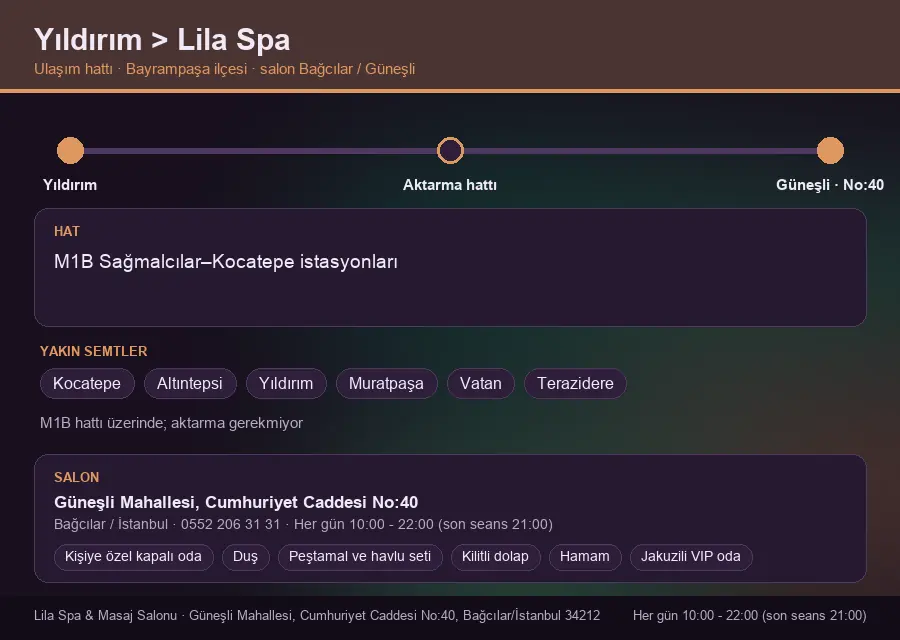Click the footer opening hours text

[750, 615]
